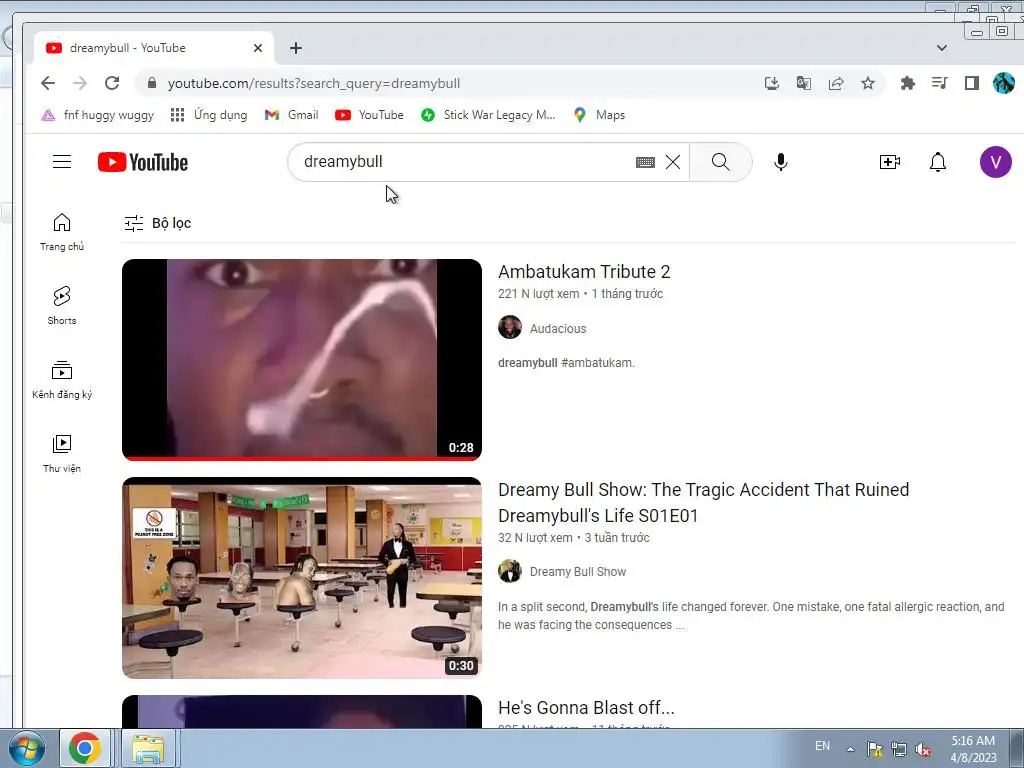The width and height of the screenshot is (1024, 768).
Task: Click the Chrome taskbar icon
Action: (86, 748)
